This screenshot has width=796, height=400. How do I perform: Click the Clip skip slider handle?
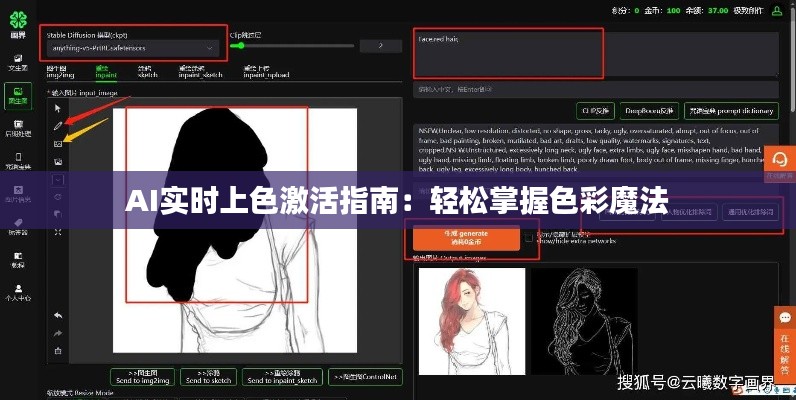point(242,46)
